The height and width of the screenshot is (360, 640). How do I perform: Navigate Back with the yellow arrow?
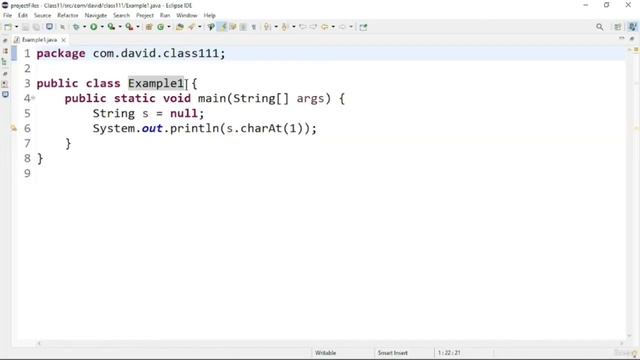pos(324,27)
